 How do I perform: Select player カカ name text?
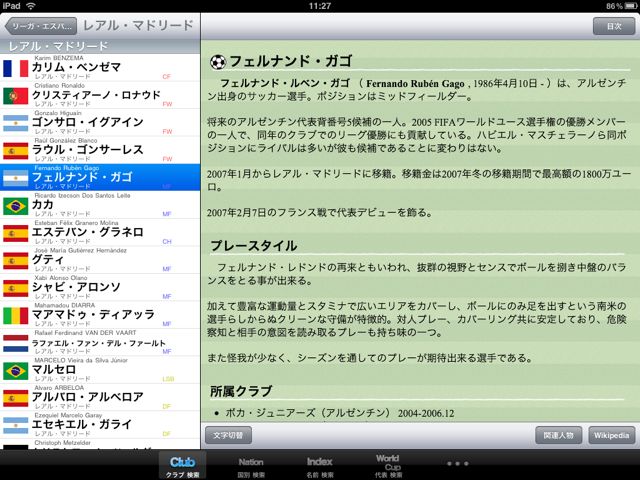[x=43, y=204]
